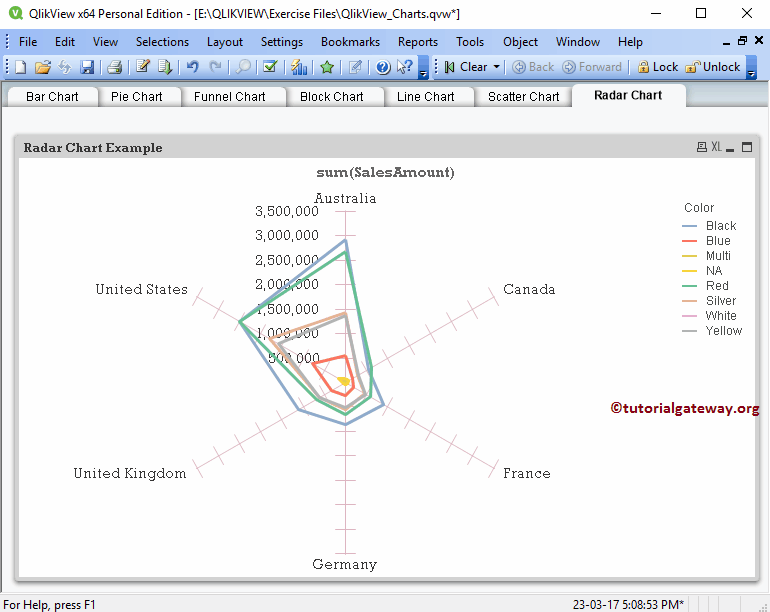Switch to the Pie Chart tab
This screenshot has height=612, width=770.
[137, 97]
